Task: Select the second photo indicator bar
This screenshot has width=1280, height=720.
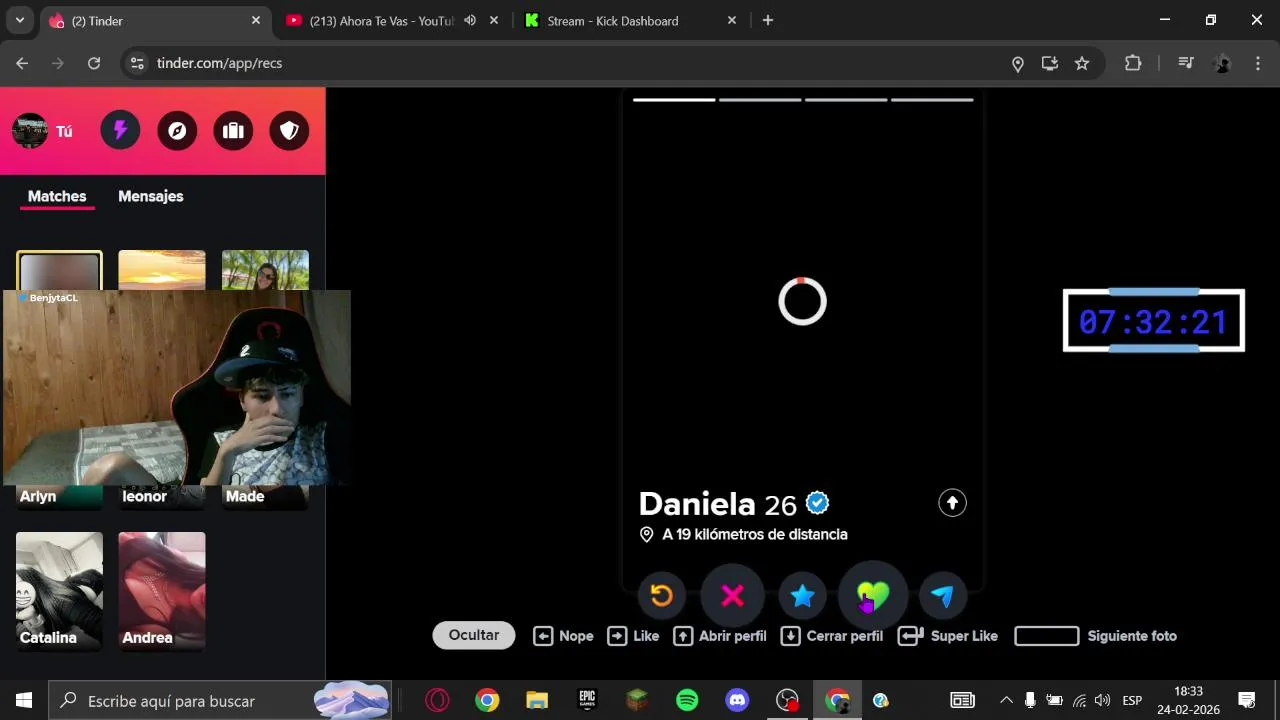Action: (760, 100)
